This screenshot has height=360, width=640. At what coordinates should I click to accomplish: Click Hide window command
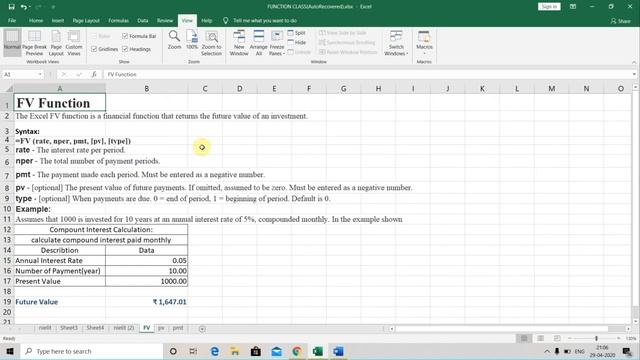click(x=297, y=42)
